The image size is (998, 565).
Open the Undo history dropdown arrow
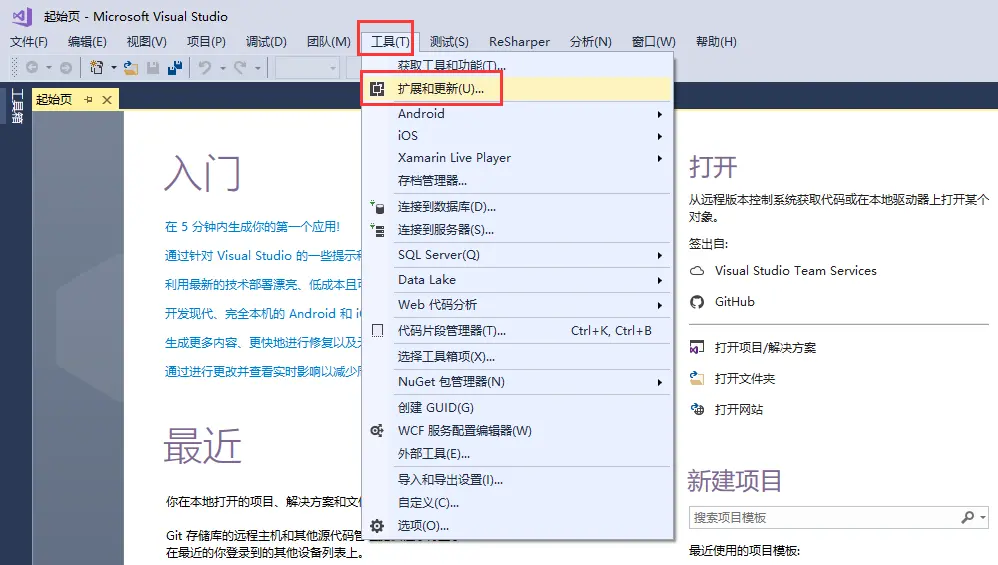(x=223, y=67)
